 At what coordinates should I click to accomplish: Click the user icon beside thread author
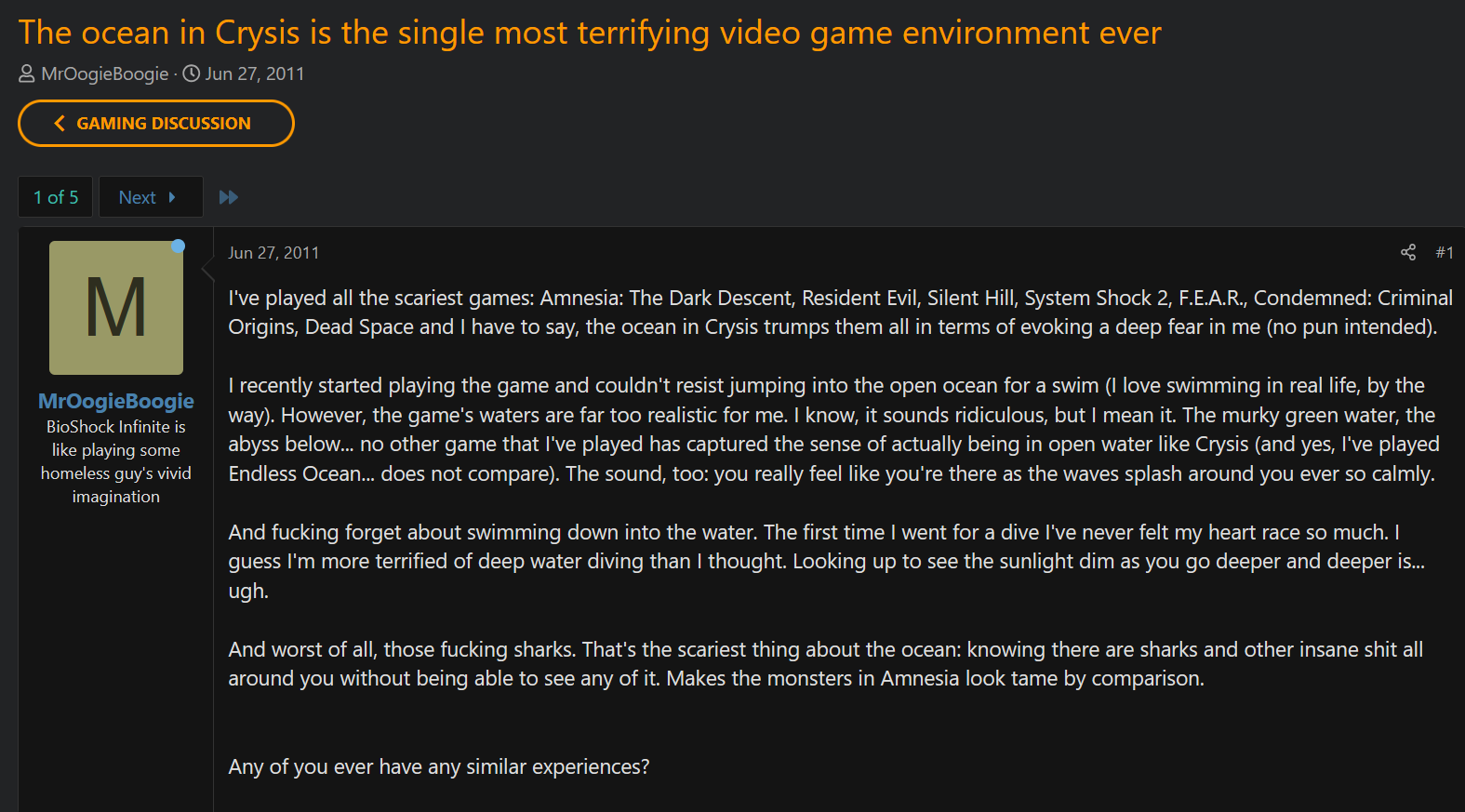pyautogui.click(x=27, y=73)
